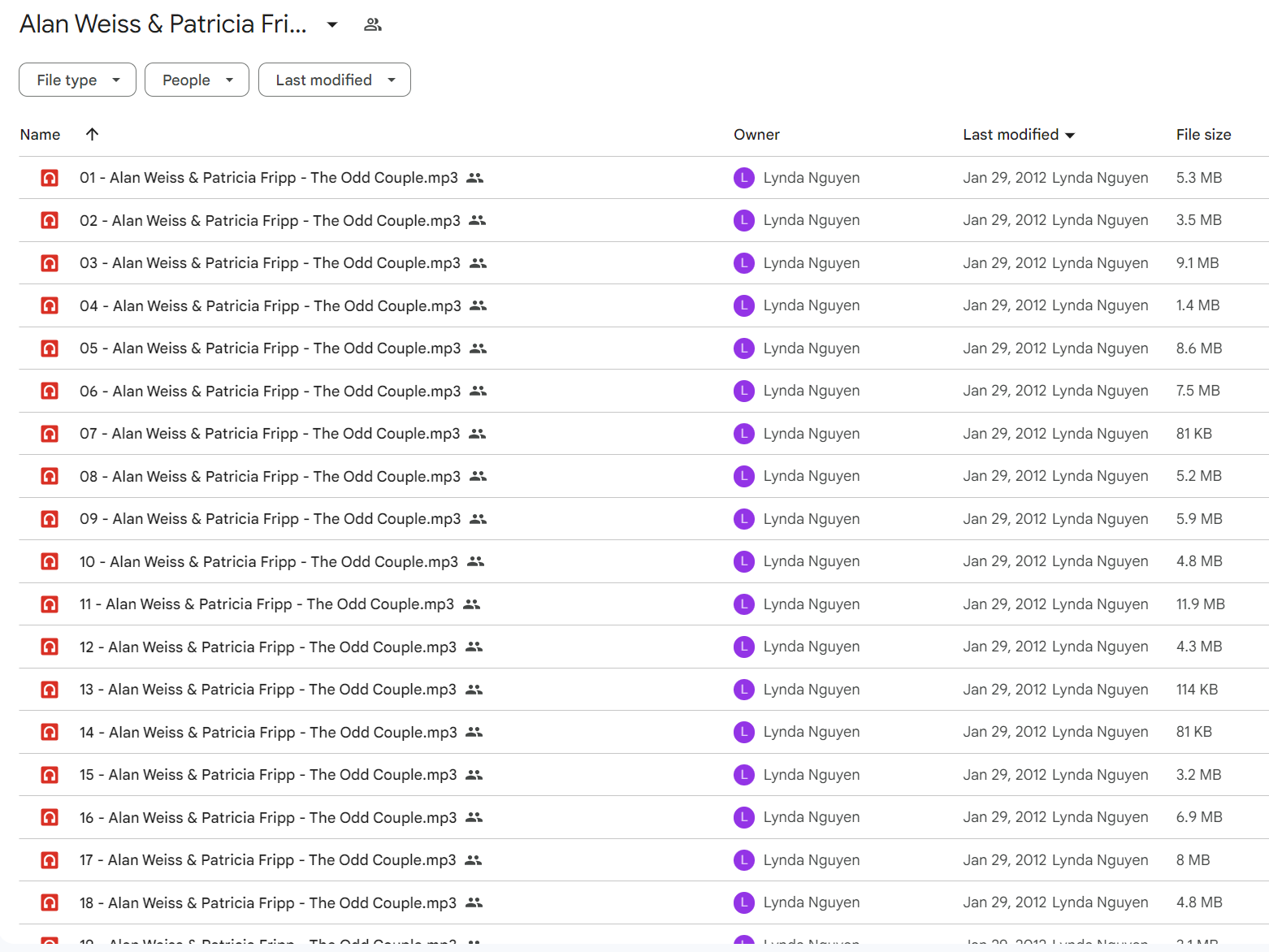The image size is (1269, 952).
Task: Click the audio icon of file 02
Action: click(x=50, y=220)
